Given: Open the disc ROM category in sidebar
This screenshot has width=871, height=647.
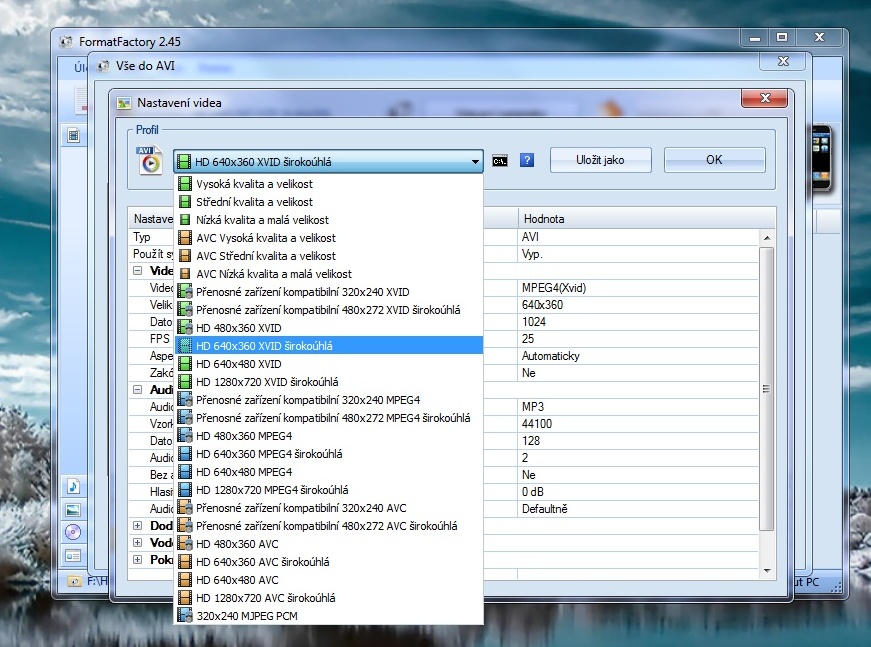Looking at the screenshot, I should pos(74,532).
